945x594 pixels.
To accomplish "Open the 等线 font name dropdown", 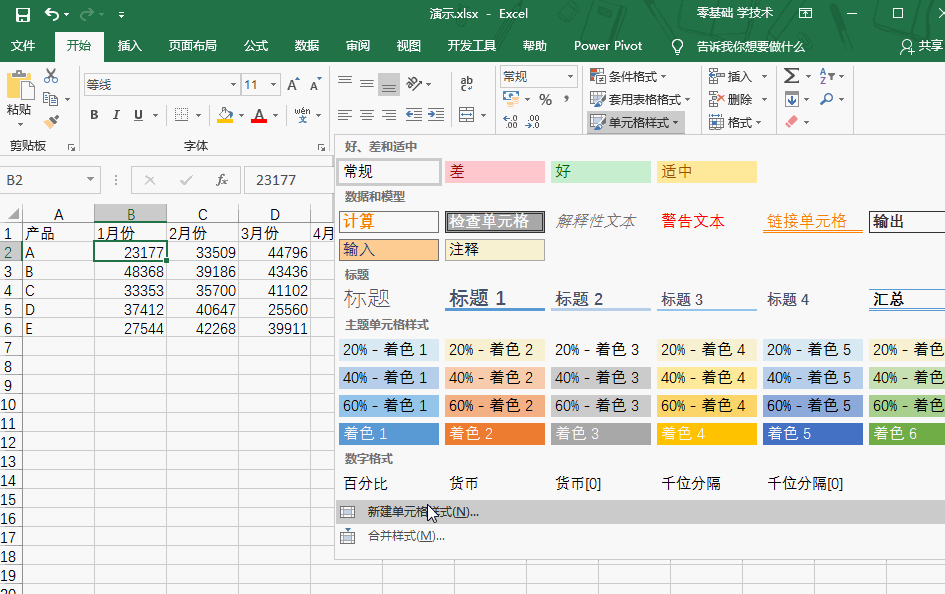I will tap(233, 85).
